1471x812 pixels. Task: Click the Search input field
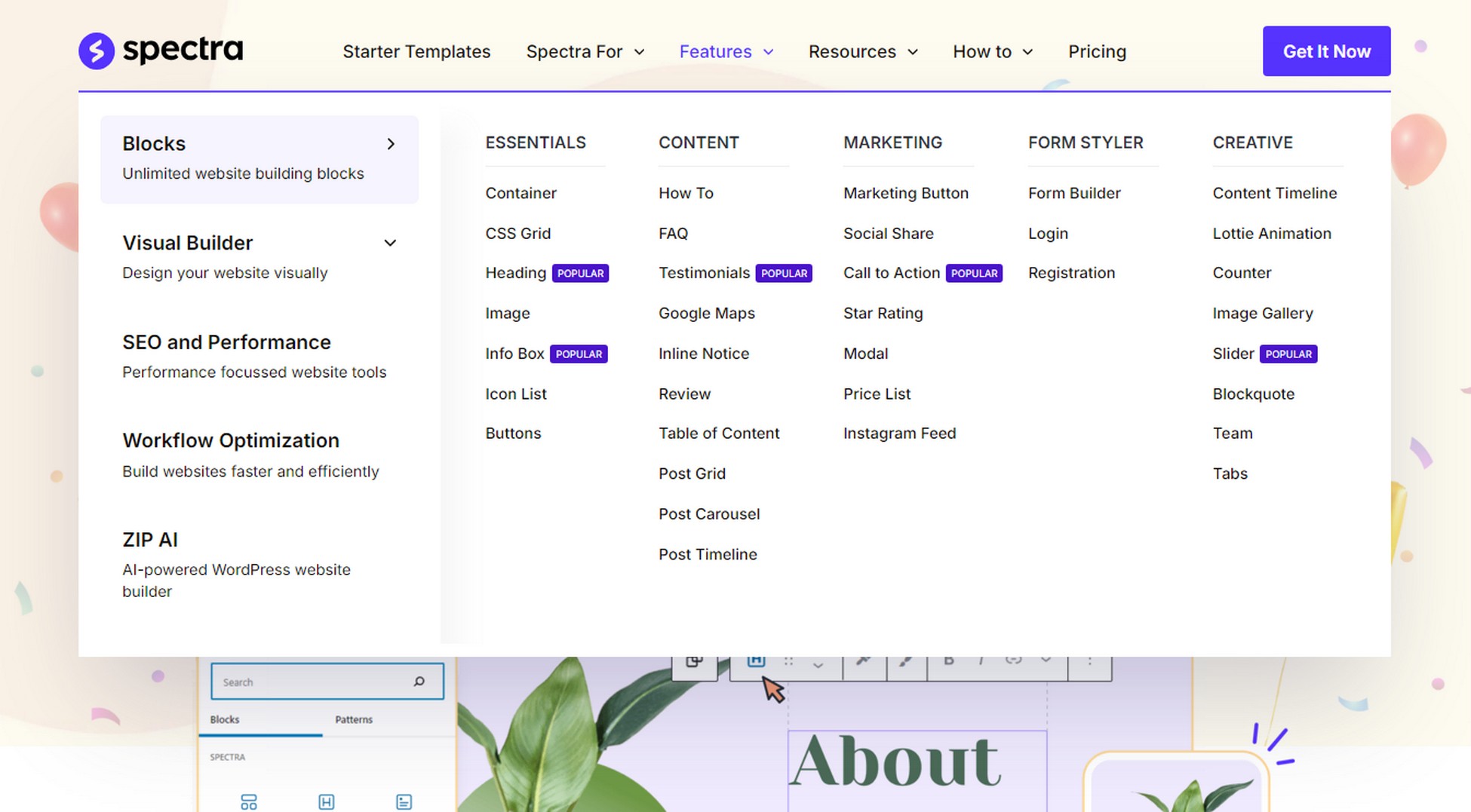click(327, 682)
